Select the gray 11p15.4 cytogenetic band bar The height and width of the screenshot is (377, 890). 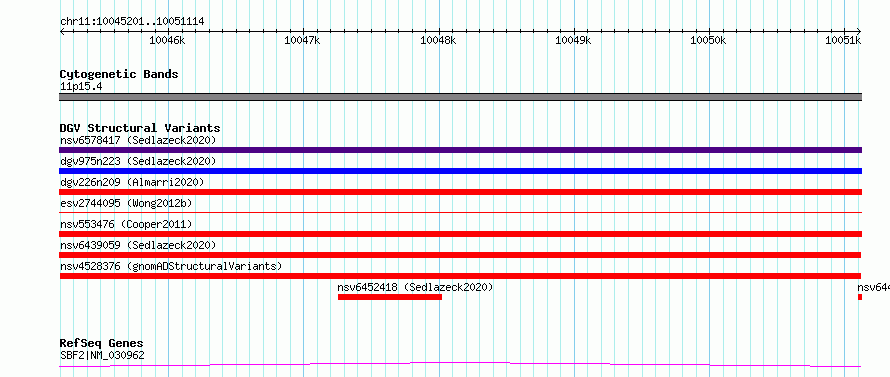tap(461, 97)
